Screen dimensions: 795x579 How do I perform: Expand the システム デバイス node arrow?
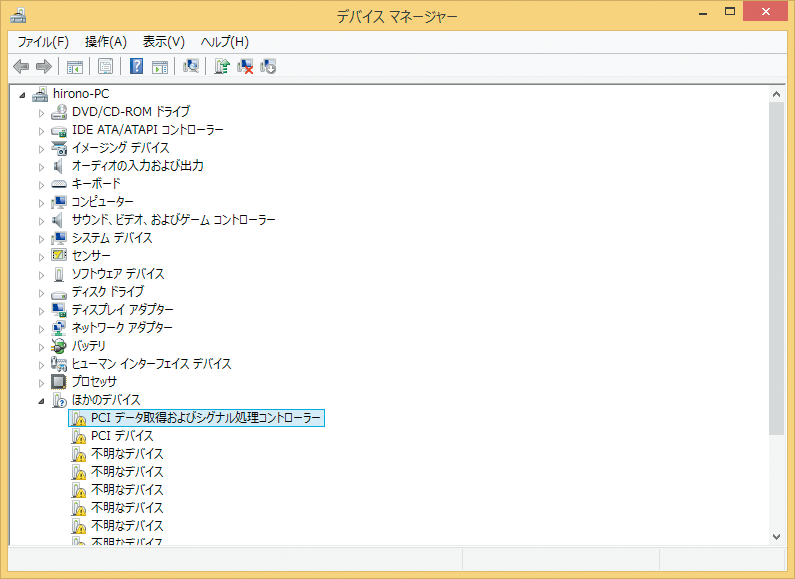(x=42, y=239)
